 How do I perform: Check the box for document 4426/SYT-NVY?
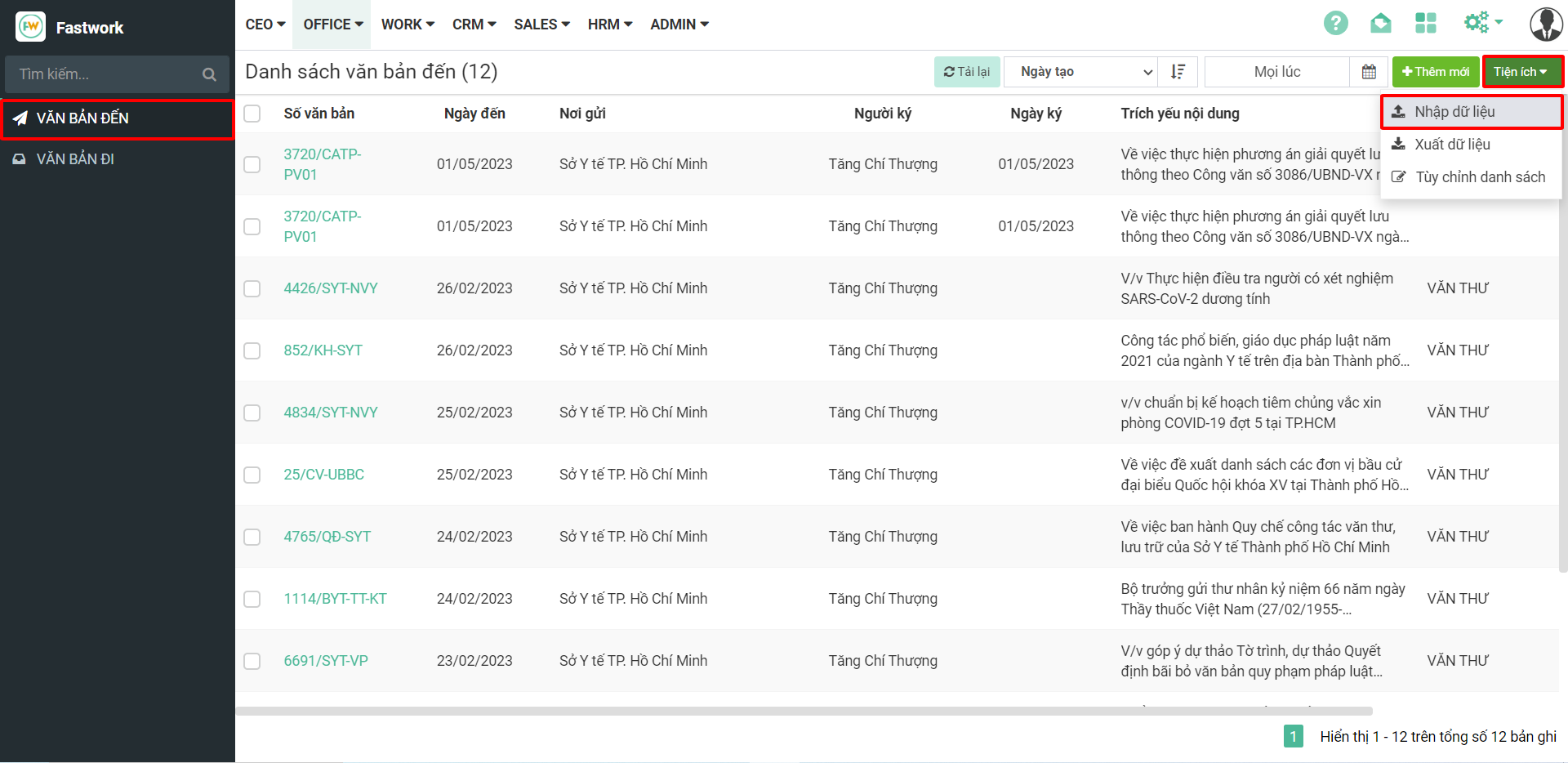click(x=252, y=288)
